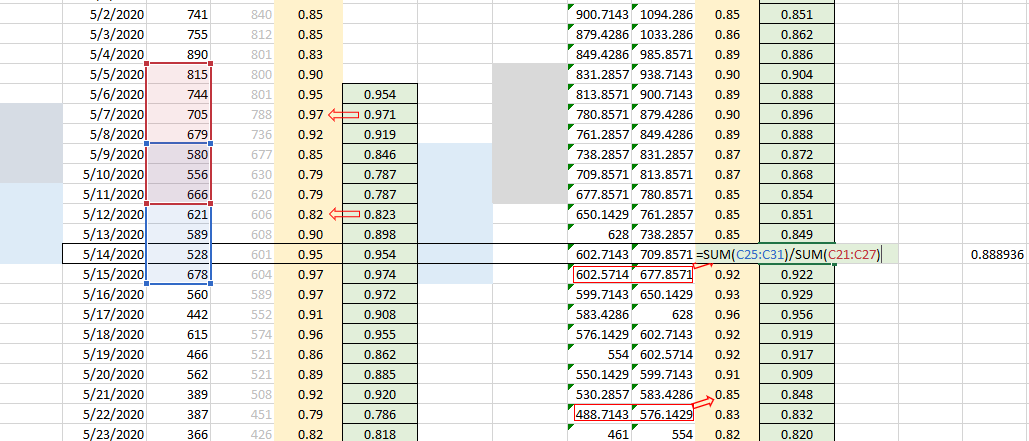Select the cell with value 461
The width and height of the screenshot is (1029, 441).
pos(600,434)
